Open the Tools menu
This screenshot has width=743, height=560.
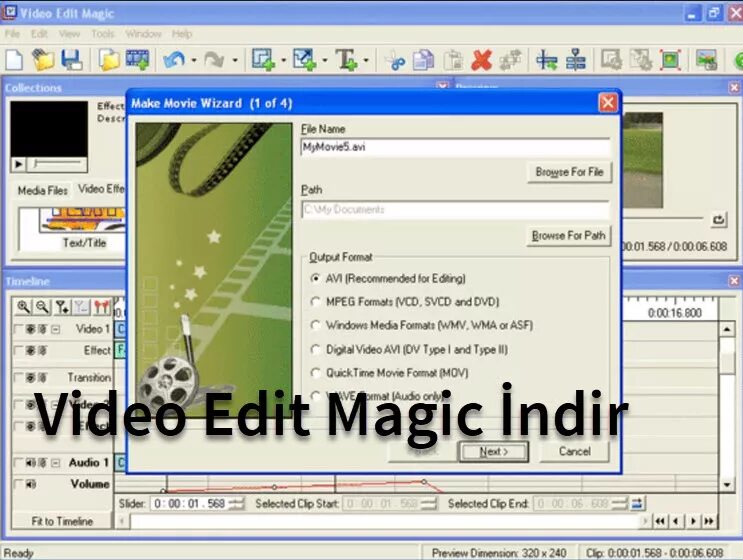tap(103, 34)
